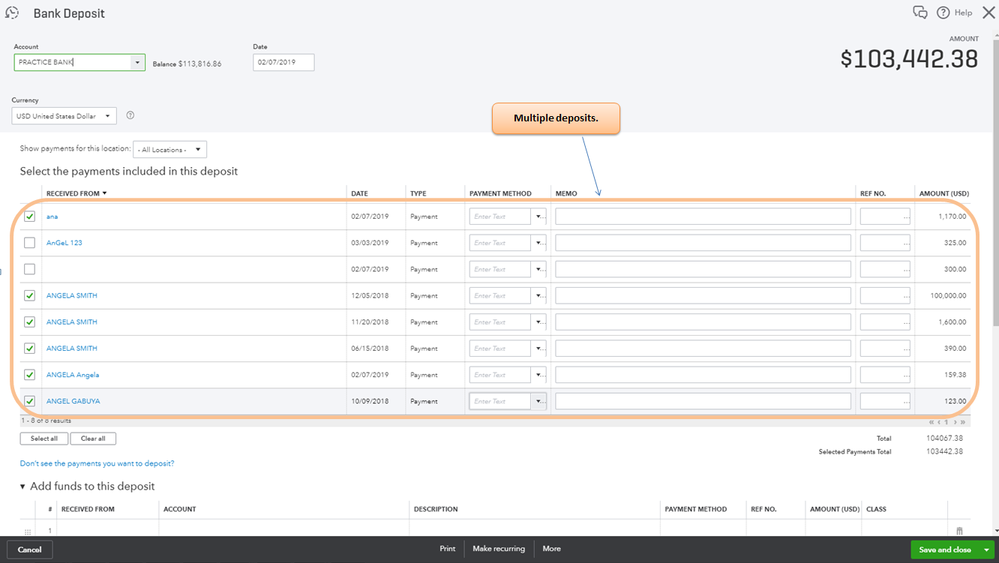999x563 pixels.
Task: Open the AnGeL 123 customer link
Action: tap(64, 243)
